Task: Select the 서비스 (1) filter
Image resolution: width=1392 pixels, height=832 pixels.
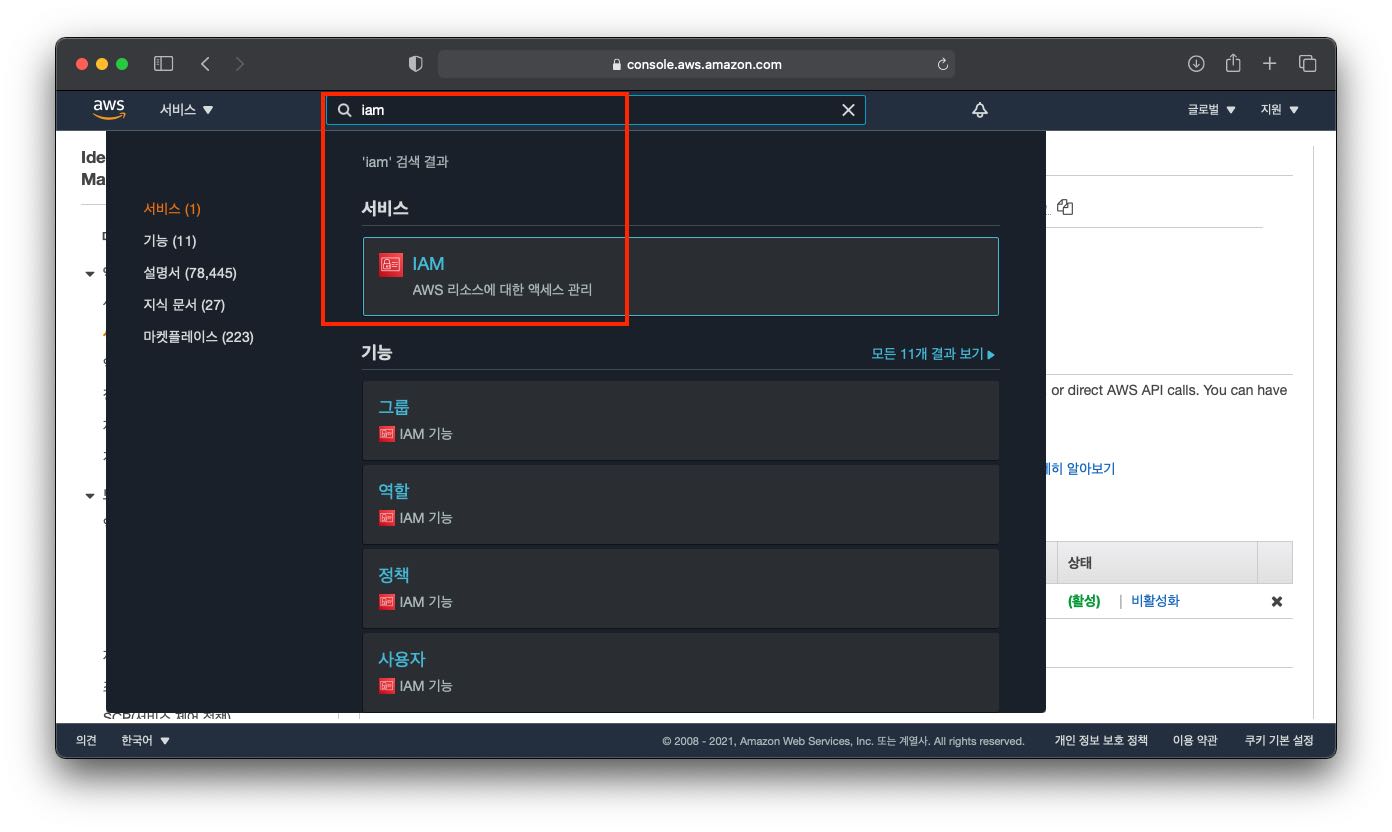Action: (172, 209)
